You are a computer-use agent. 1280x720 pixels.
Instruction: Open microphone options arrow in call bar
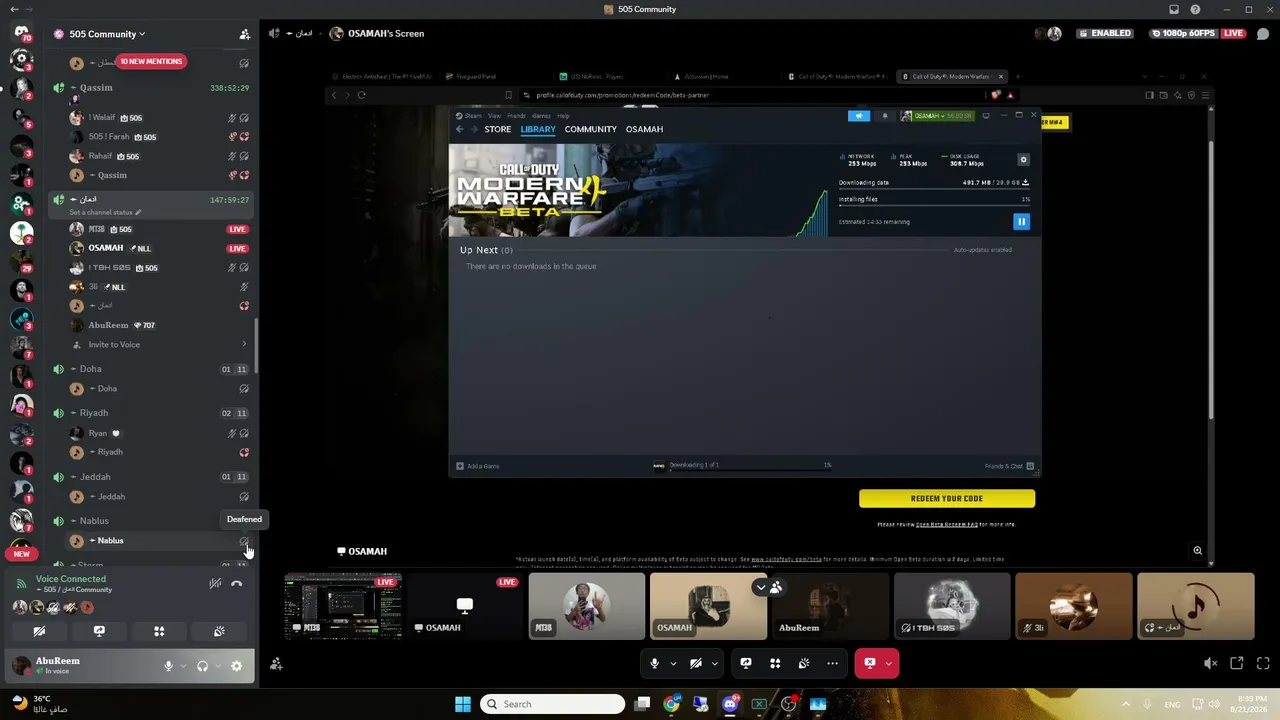673,663
